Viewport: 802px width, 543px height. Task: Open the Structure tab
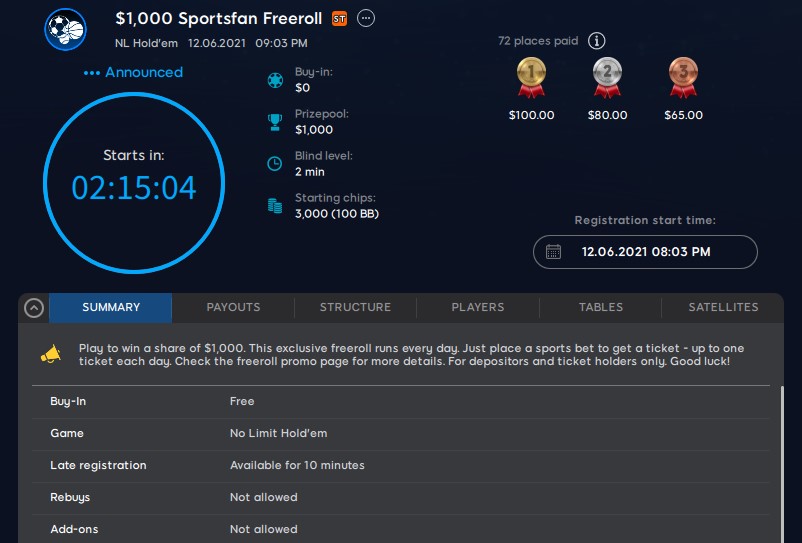(355, 307)
